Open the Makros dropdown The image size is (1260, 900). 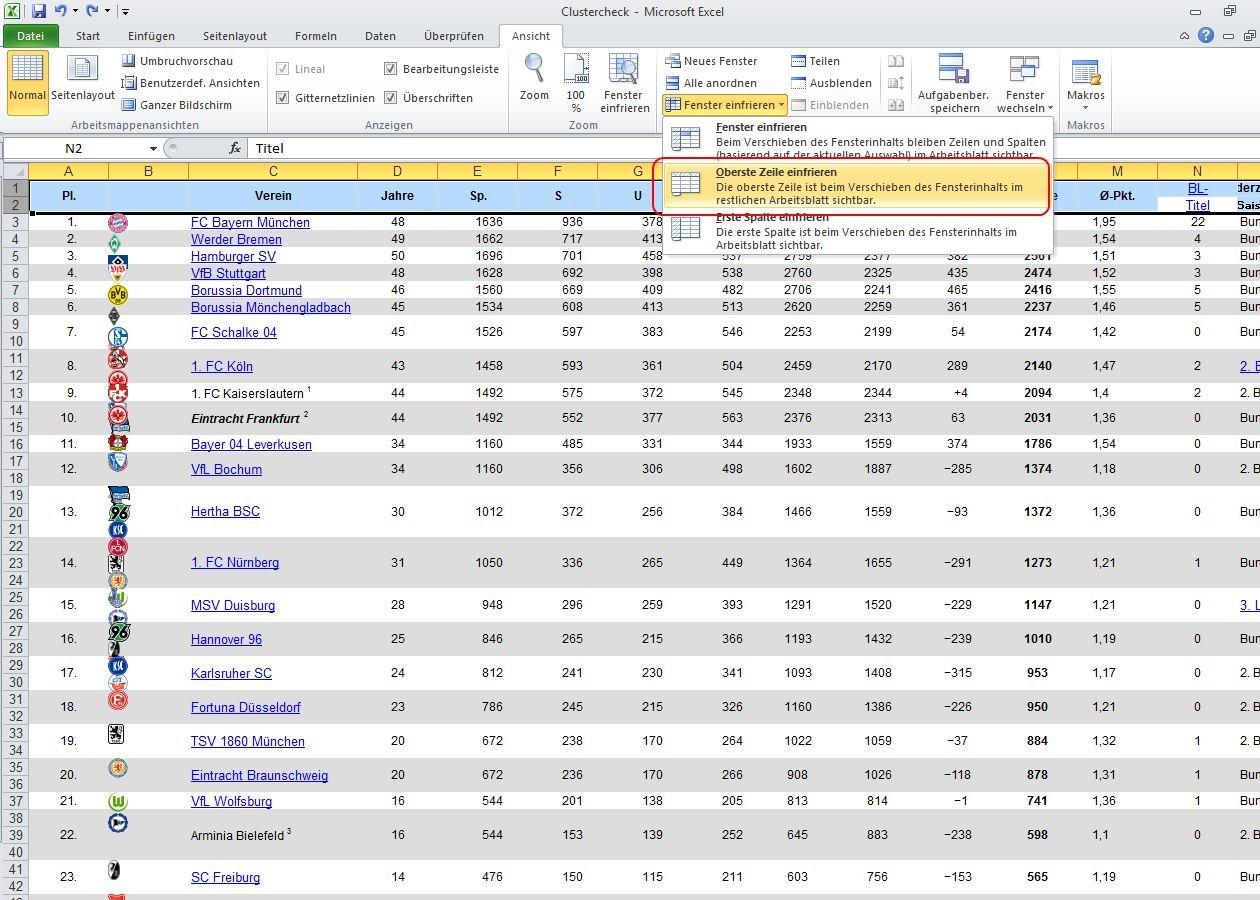pos(1085,83)
